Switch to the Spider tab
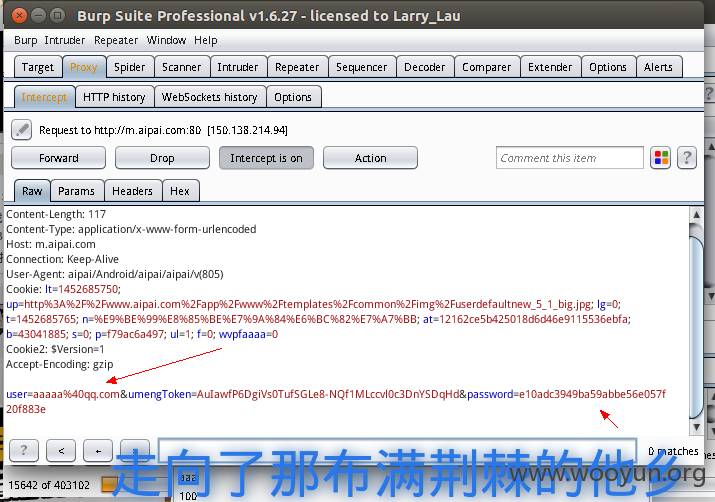This screenshot has width=715, height=502. (x=130, y=67)
